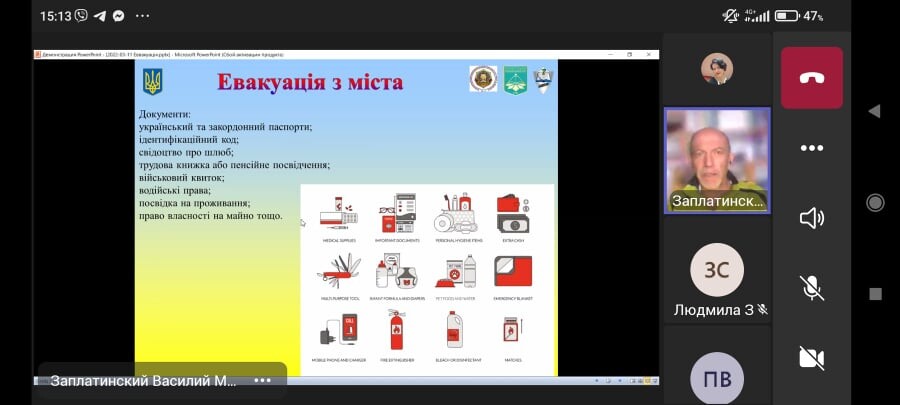Screen dimensions: 900x405
Task: Tap the Людмила З name label
Action: 713,310
